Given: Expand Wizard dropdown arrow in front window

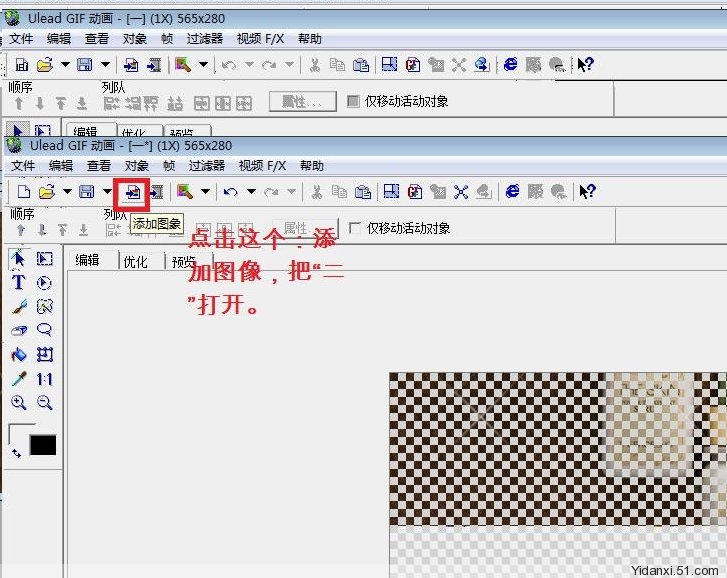Looking at the screenshot, I should tap(205, 191).
